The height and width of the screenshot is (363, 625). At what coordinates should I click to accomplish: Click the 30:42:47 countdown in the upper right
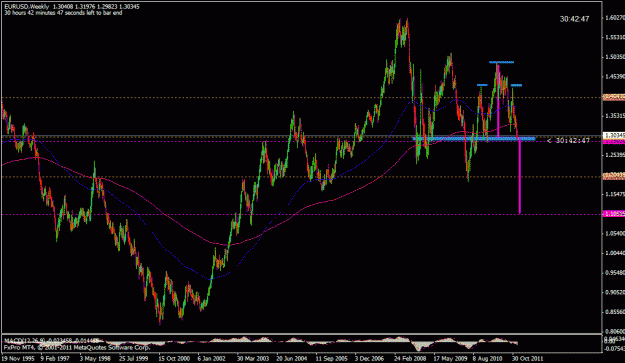click(574, 19)
